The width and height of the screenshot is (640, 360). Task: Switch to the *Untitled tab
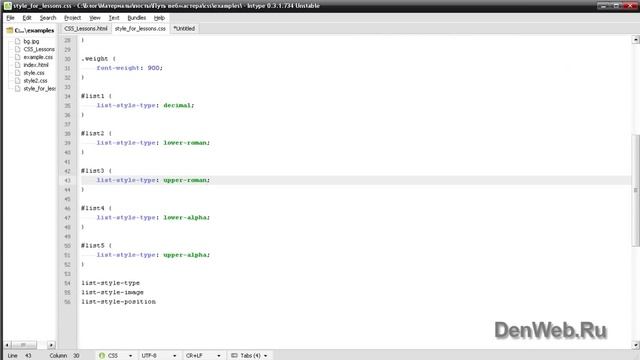[184, 29]
